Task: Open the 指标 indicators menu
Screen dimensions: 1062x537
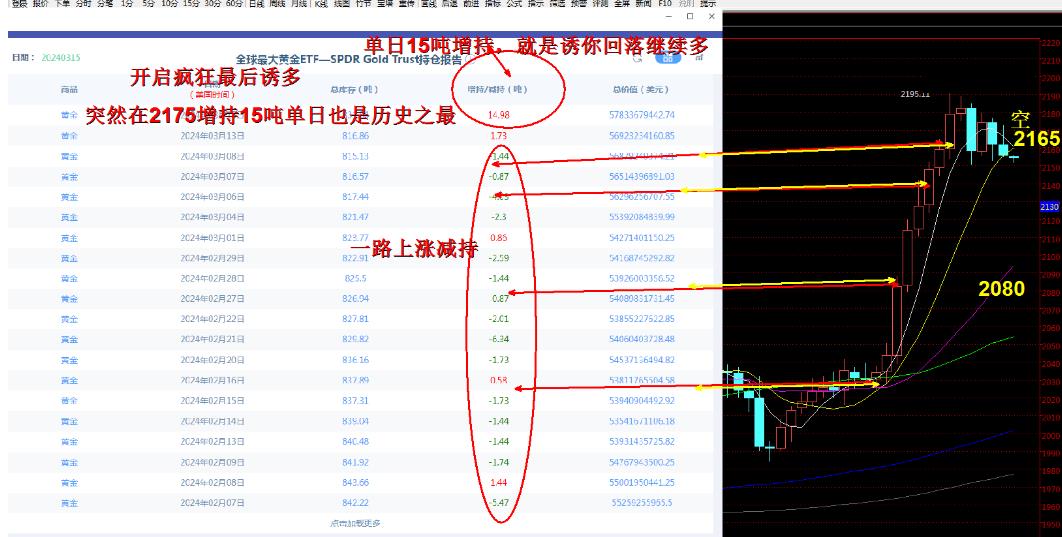Action: pyautogui.click(x=492, y=3)
